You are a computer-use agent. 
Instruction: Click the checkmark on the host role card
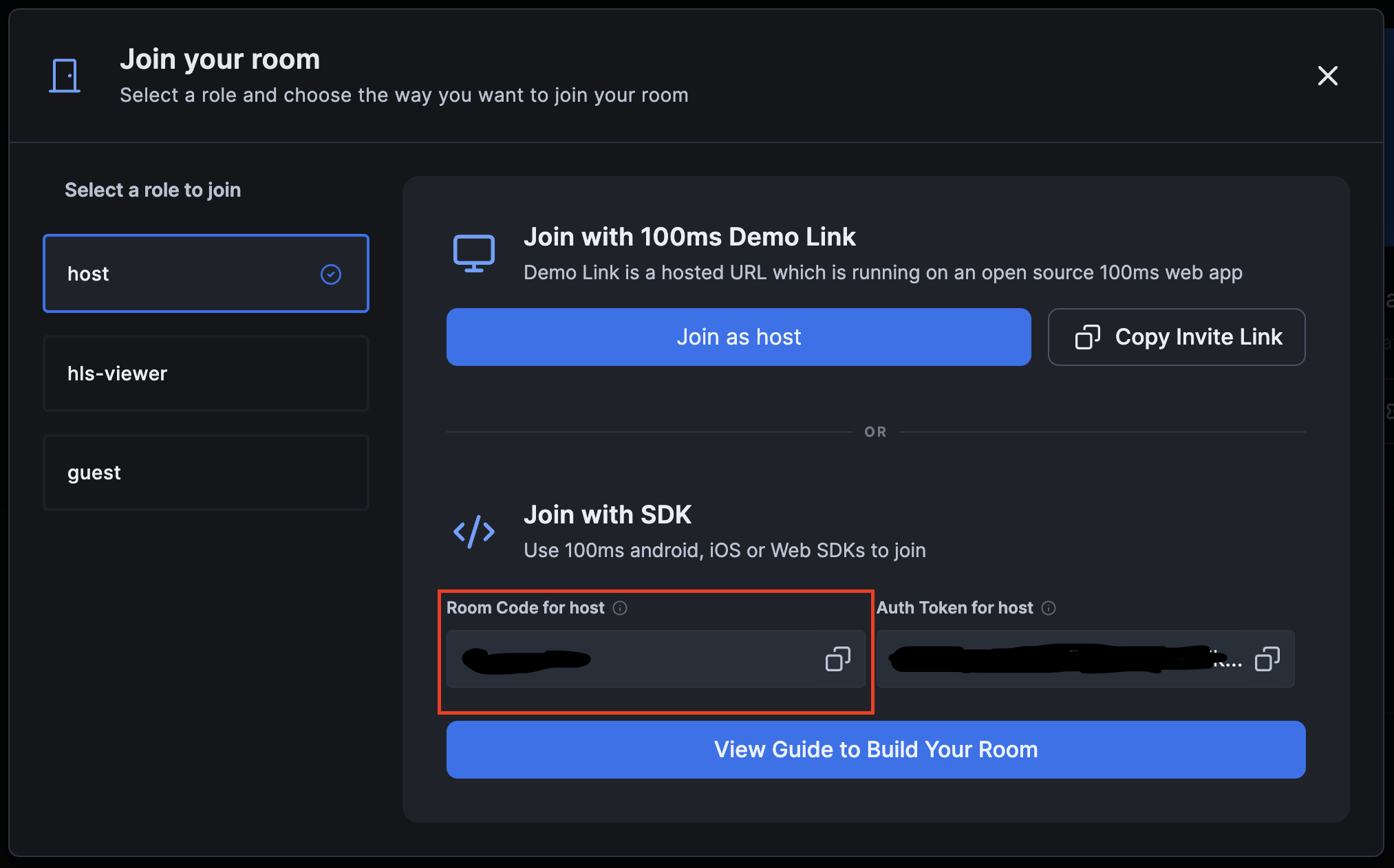point(331,274)
